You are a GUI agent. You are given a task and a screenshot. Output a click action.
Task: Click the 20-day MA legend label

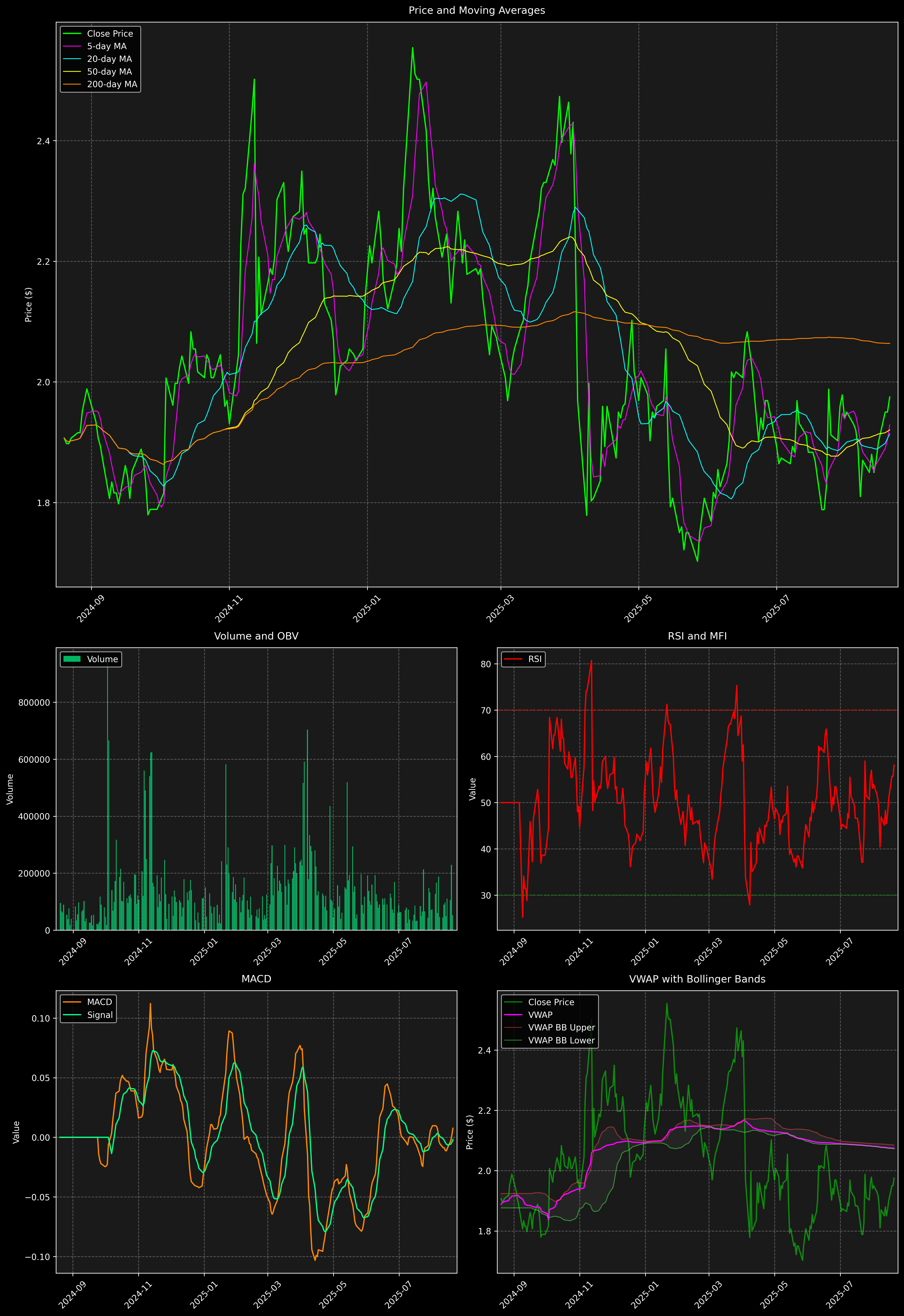pos(109,59)
